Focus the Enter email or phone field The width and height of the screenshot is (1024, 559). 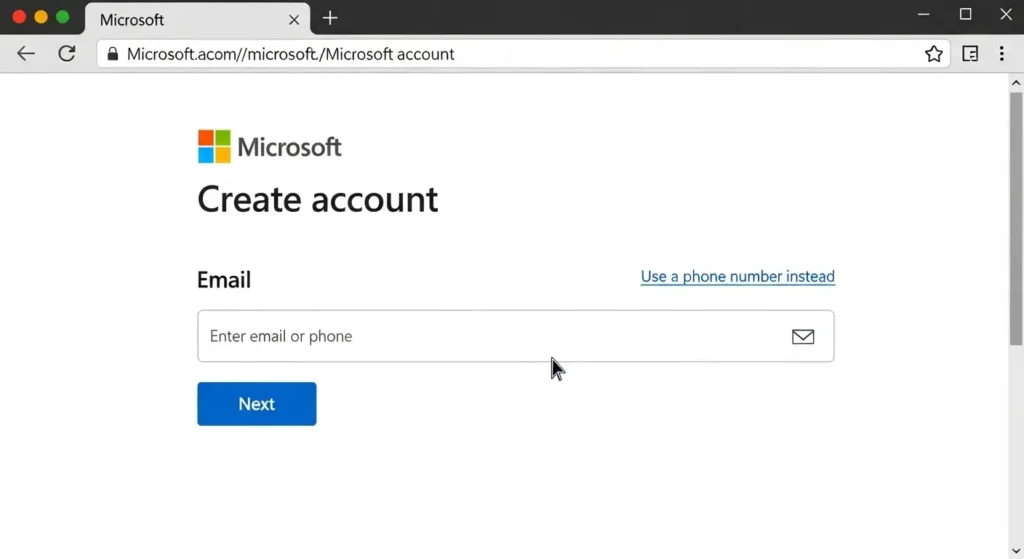pos(515,336)
